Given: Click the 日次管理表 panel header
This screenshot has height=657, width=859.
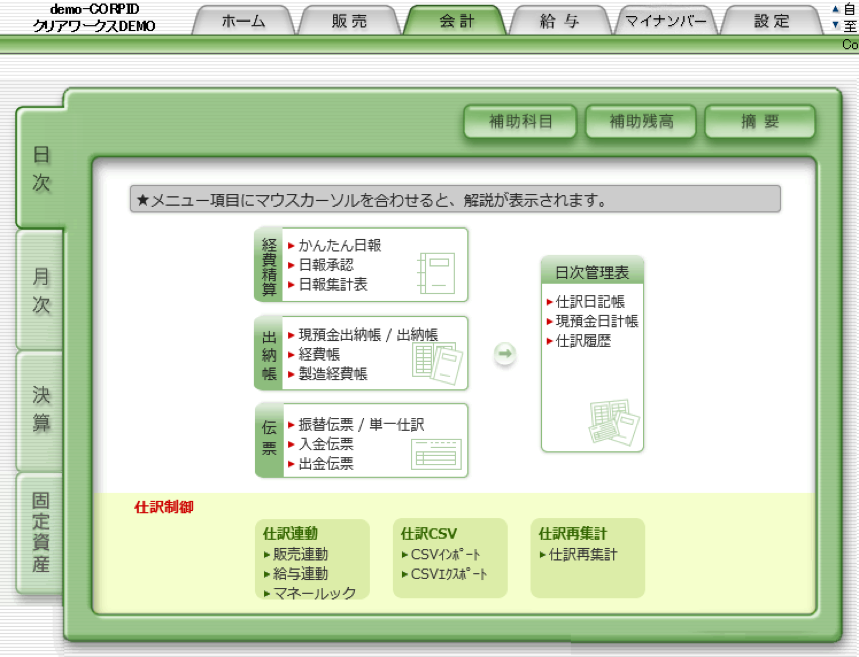Looking at the screenshot, I should click(592, 271).
